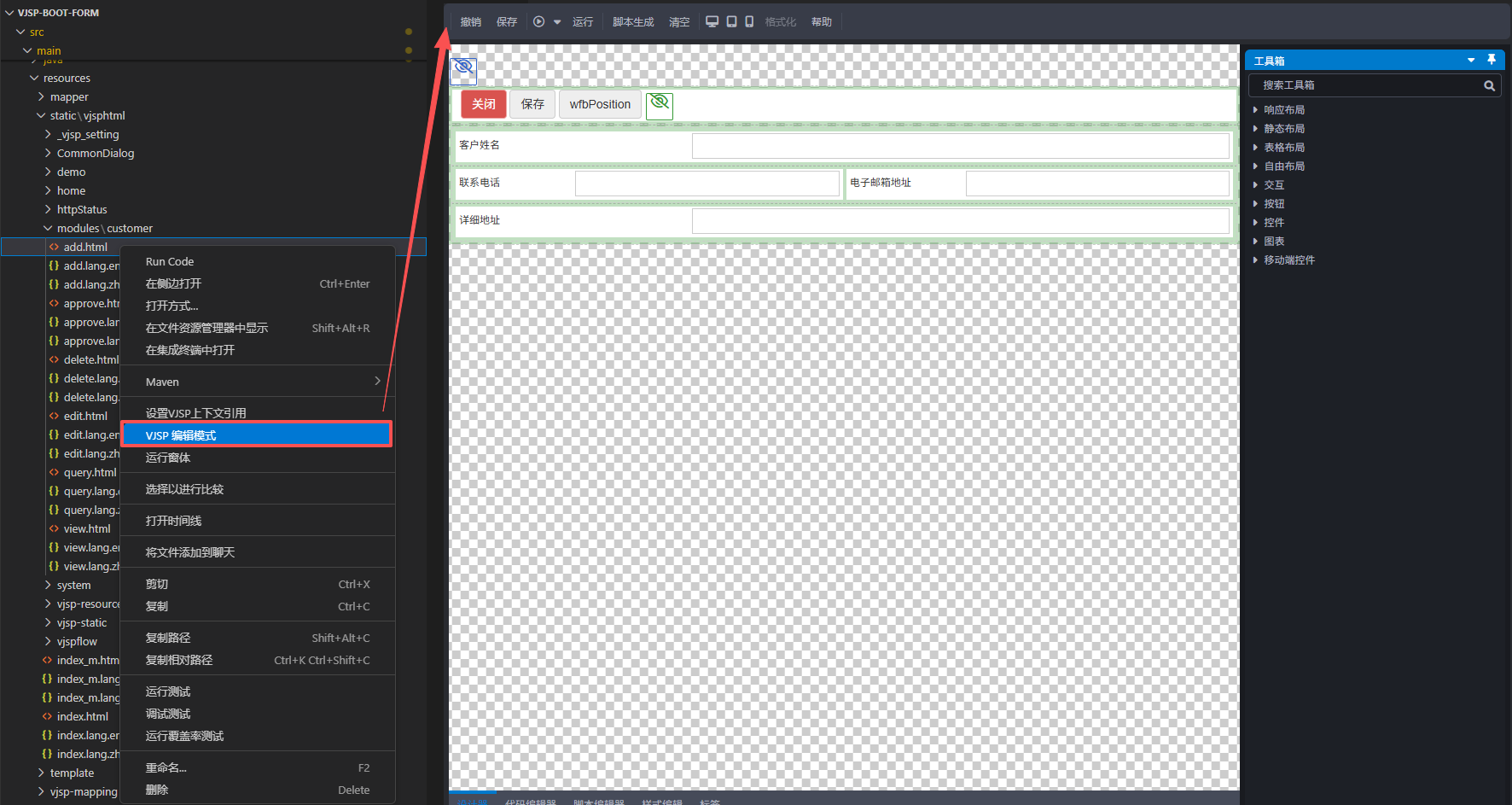Toggle the blue hidden-eye control on canvas
1512x805 pixels.
(x=463, y=67)
